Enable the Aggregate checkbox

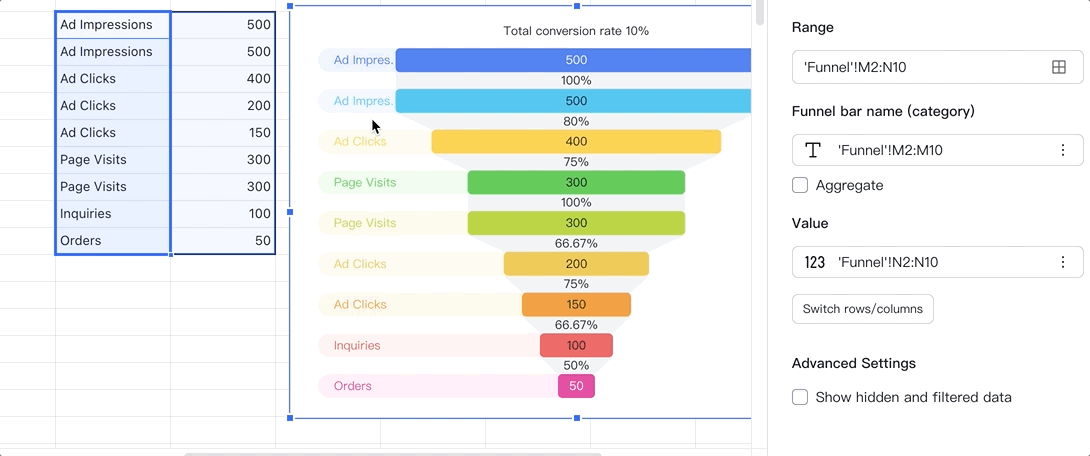coord(800,185)
